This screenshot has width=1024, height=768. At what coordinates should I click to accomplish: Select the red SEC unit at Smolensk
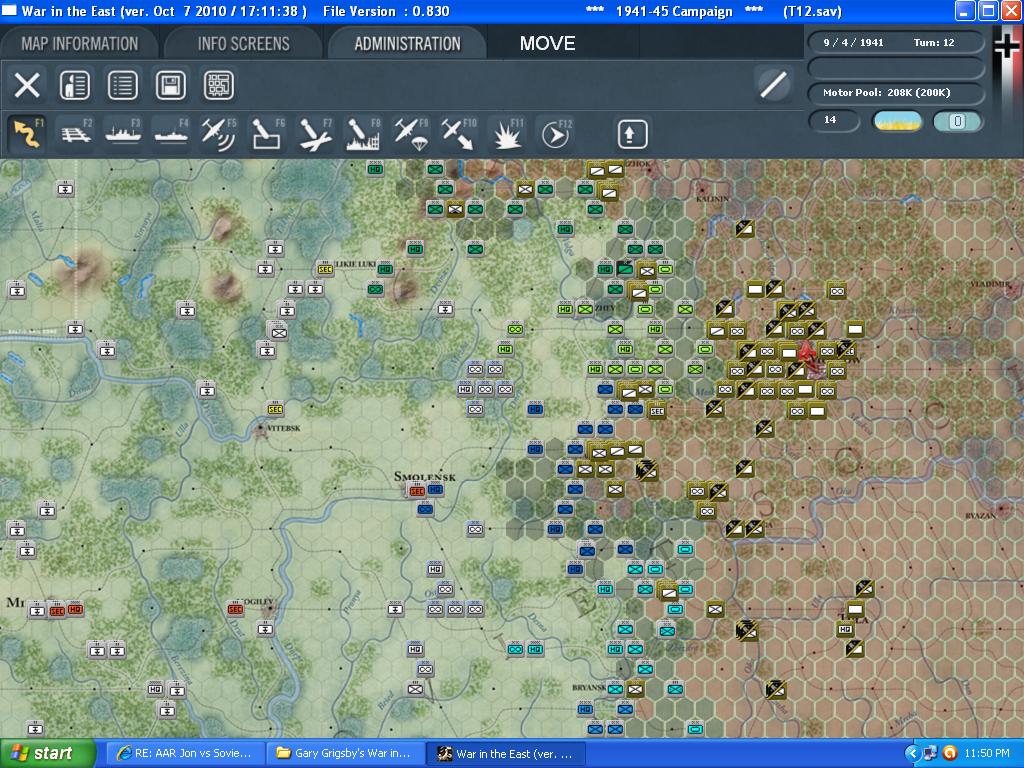click(x=417, y=490)
